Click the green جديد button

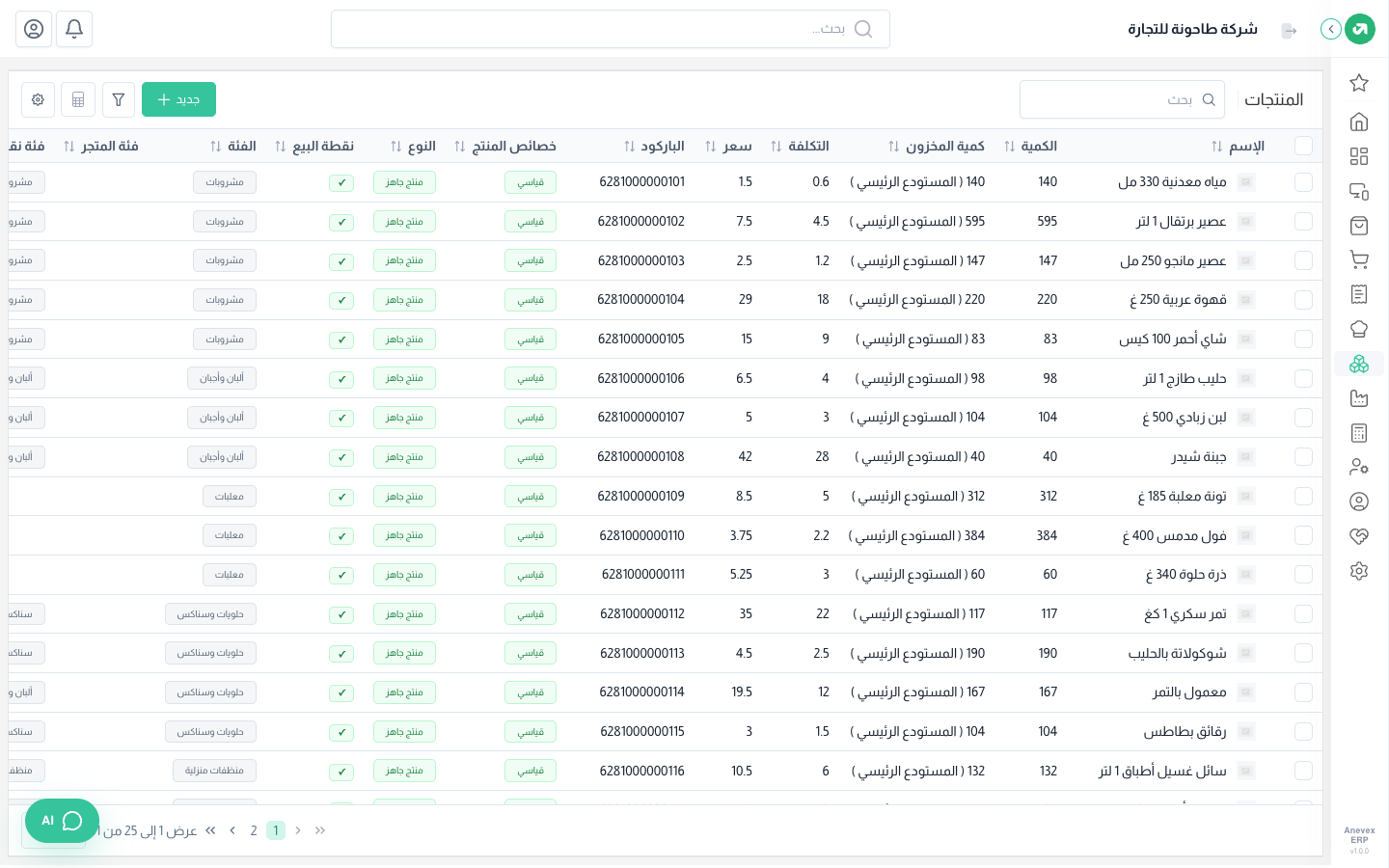coord(178,99)
